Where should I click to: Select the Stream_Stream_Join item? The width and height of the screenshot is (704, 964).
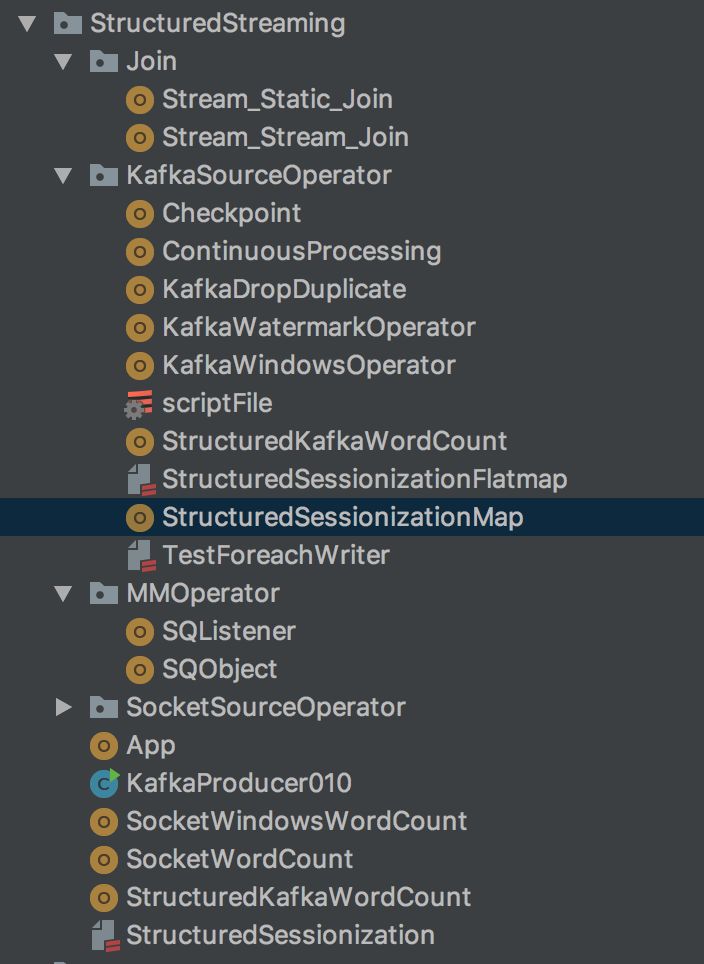pyautogui.click(x=285, y=137)
